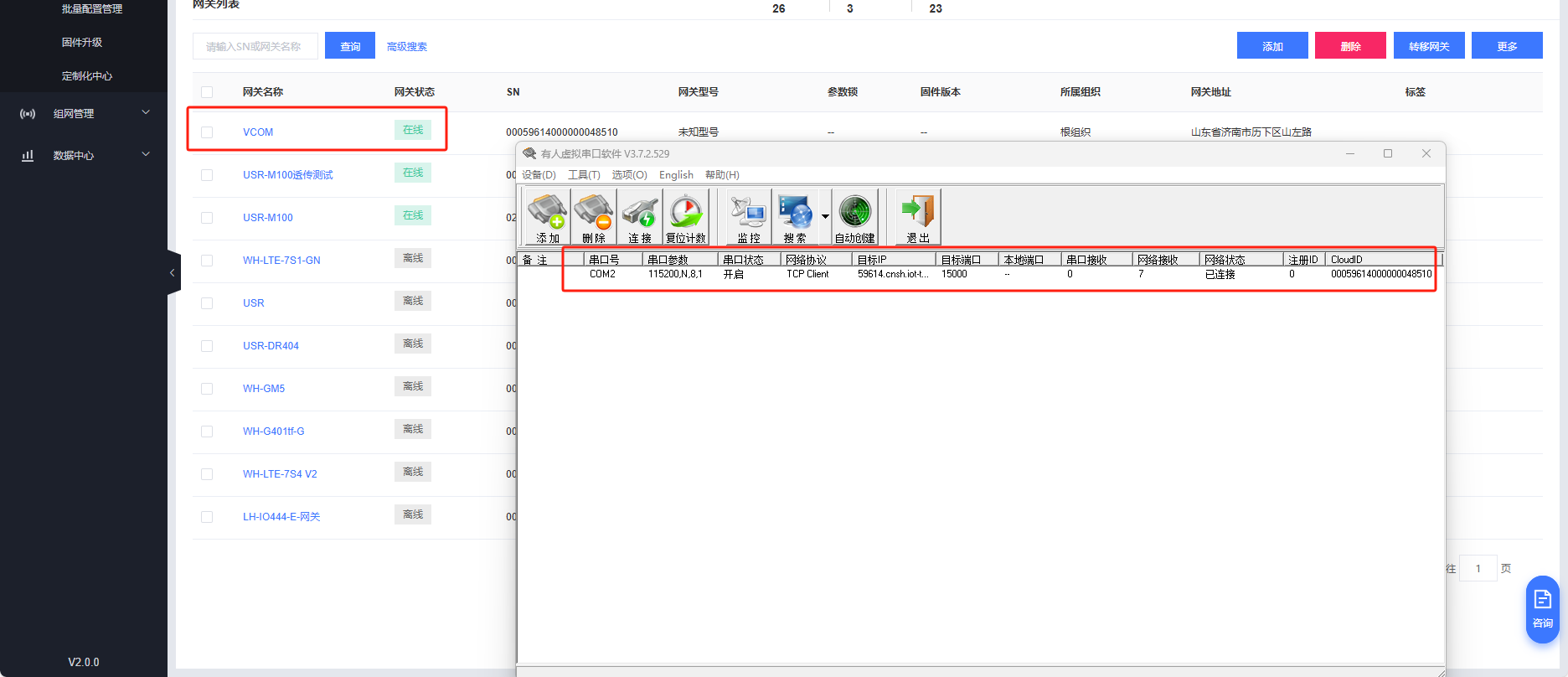Check the VCOM gateway row checkbox
Viewport: 1568px width, 677px height.
tap(207, 132)
